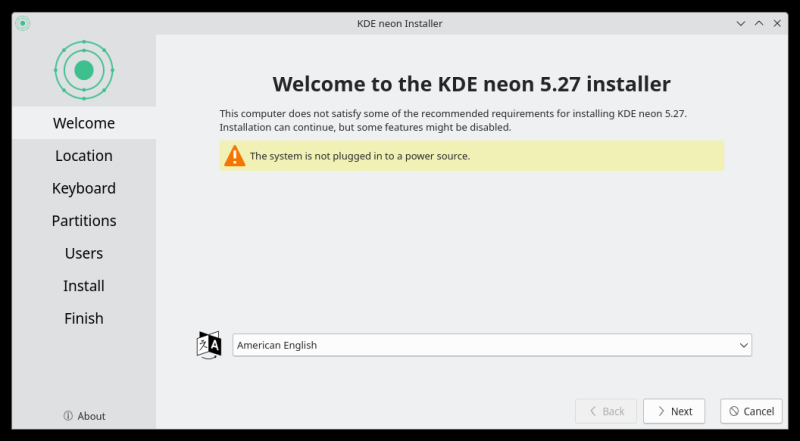Screen dimensions: 800x441
Task: Cancel the installation
Action: coord(751,411)
